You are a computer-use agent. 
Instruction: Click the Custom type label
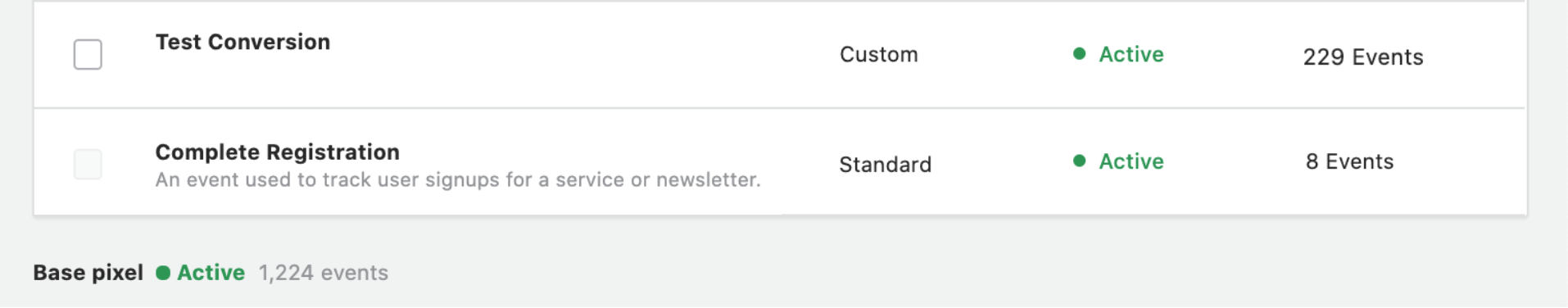click(x=878, y=55)
